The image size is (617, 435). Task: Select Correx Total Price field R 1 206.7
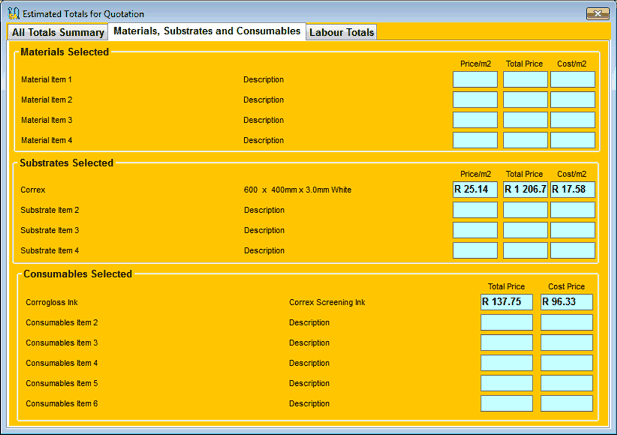[x=525, y=189]
